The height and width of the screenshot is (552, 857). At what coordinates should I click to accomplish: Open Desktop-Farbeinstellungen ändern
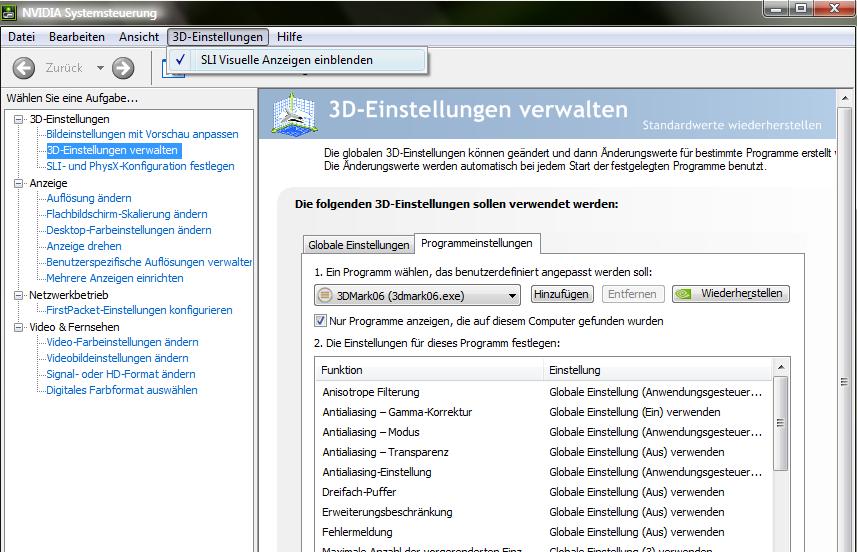coord(128,230)
